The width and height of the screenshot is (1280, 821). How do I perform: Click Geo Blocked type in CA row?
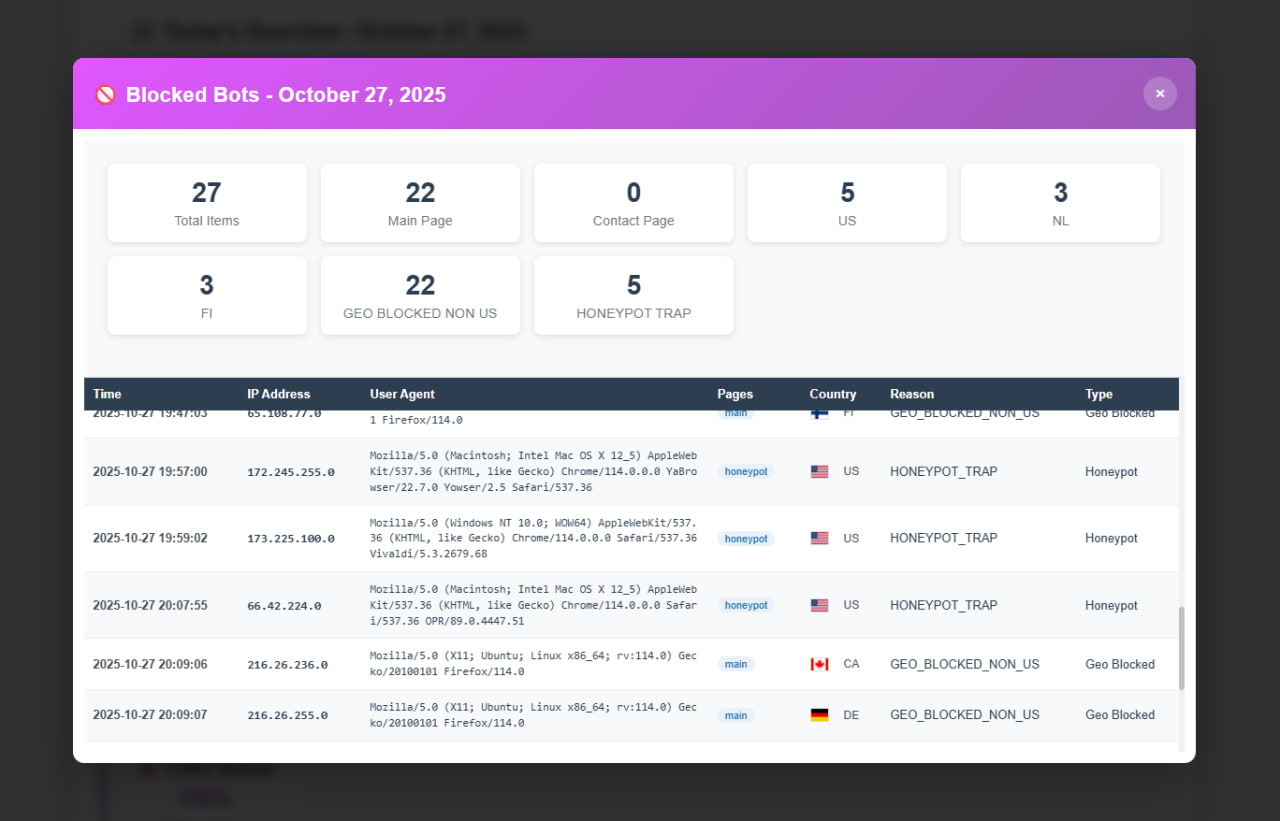click(1120, 664)
